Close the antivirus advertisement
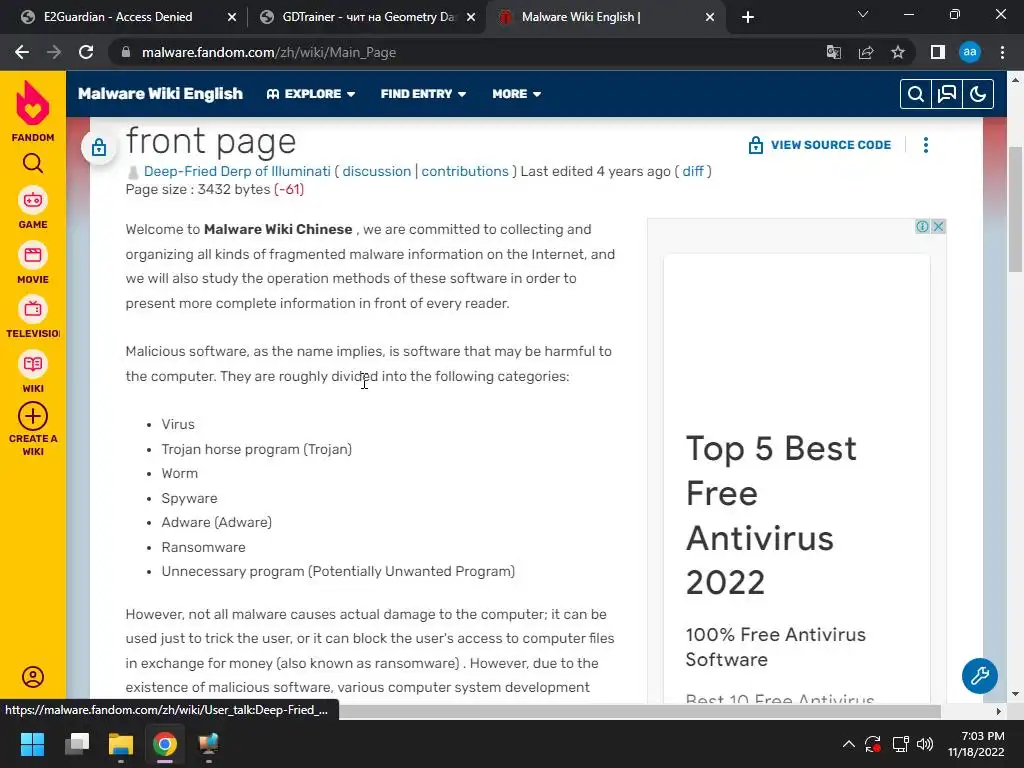 tap(938, 227)
